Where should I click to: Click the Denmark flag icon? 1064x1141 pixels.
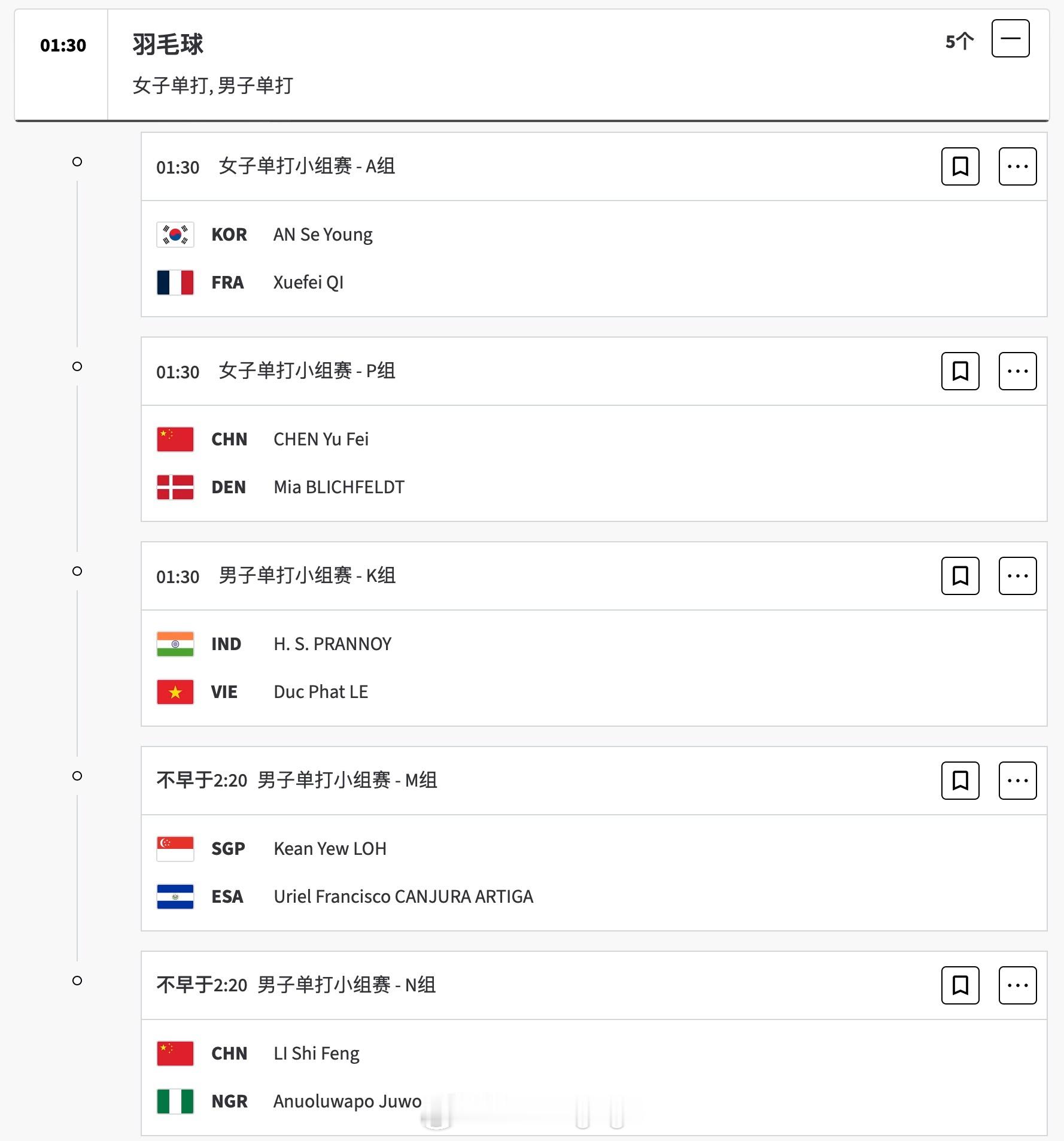click(175, 487)
